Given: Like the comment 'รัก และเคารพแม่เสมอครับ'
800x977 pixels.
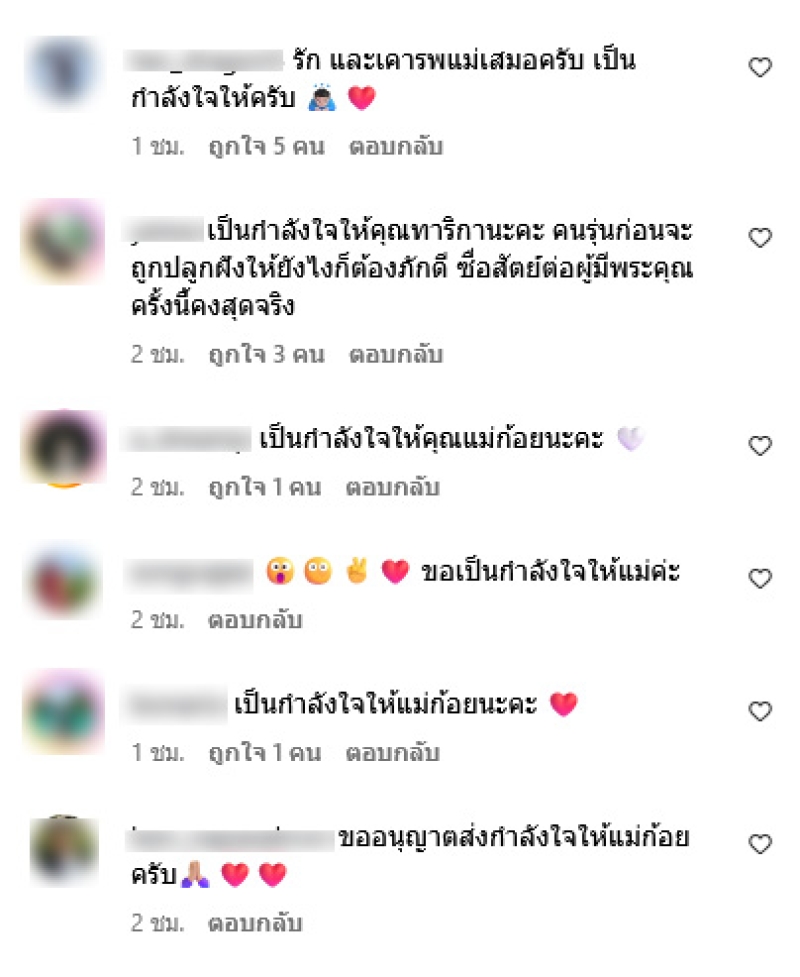Looking at the screenshot, I should pyautogui.click(x=760, y=67).
